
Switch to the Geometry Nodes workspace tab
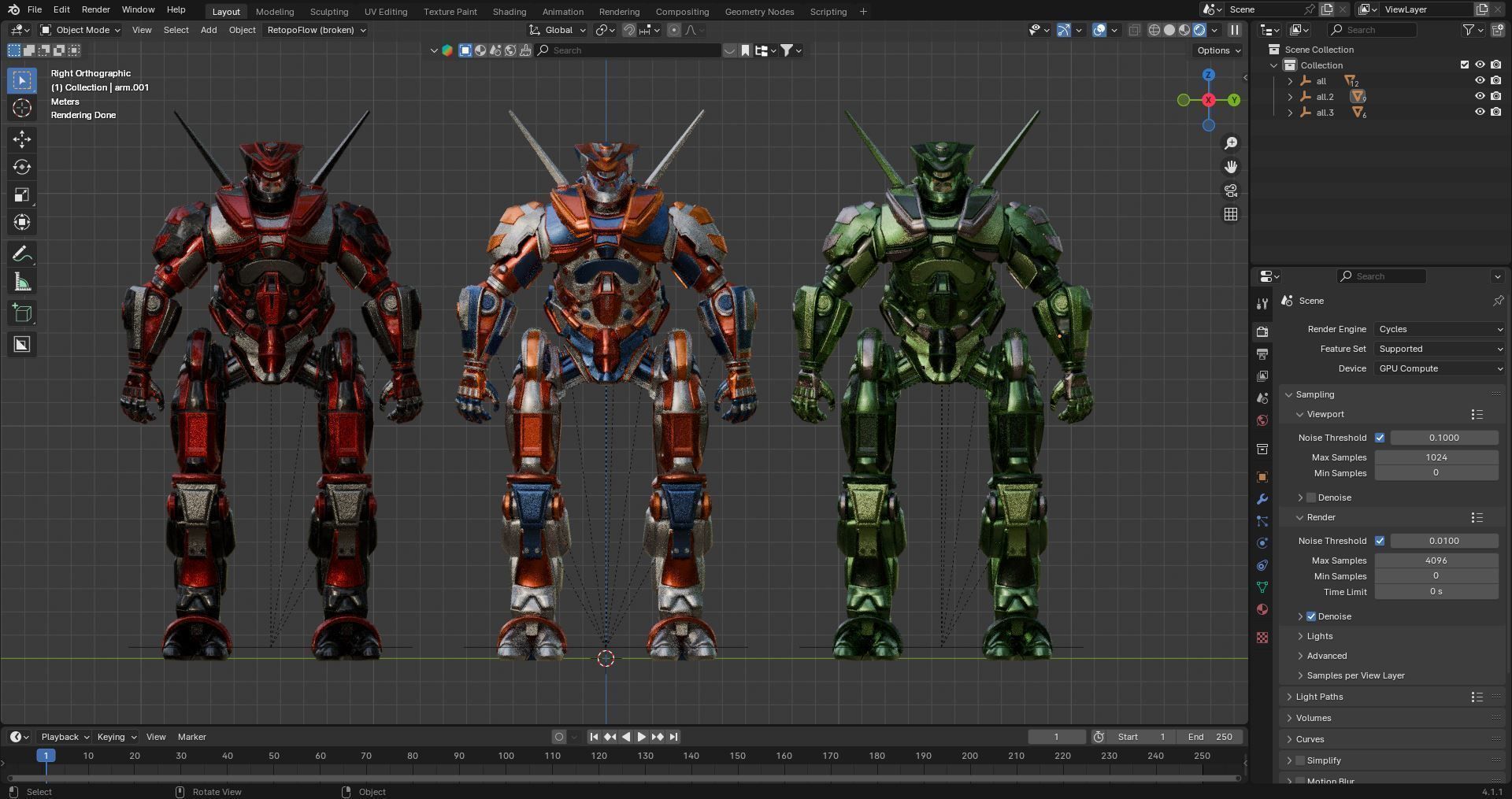coord(759,12)
